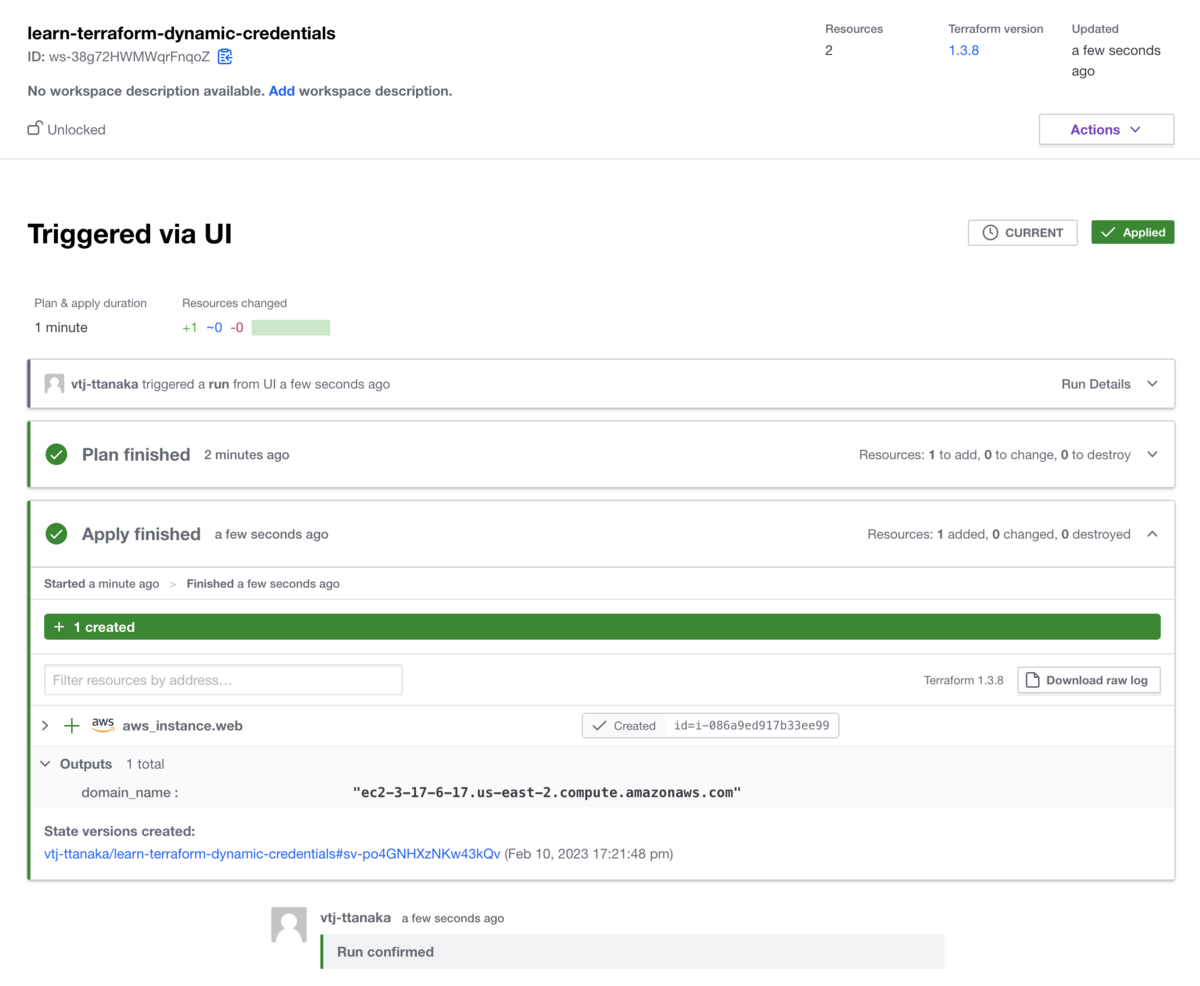Viewport: 1200px width, 986px height.
Task: Collapse the Apply finished section chevron
Action: coord(1152,534)
